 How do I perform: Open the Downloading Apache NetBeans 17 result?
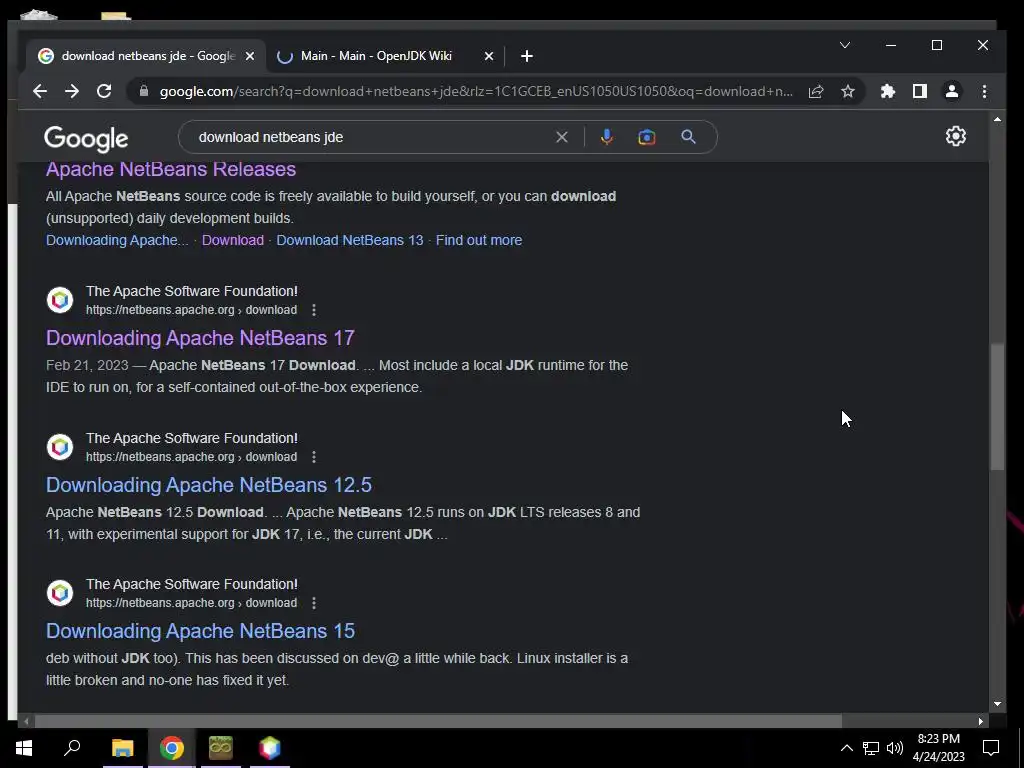200,338
